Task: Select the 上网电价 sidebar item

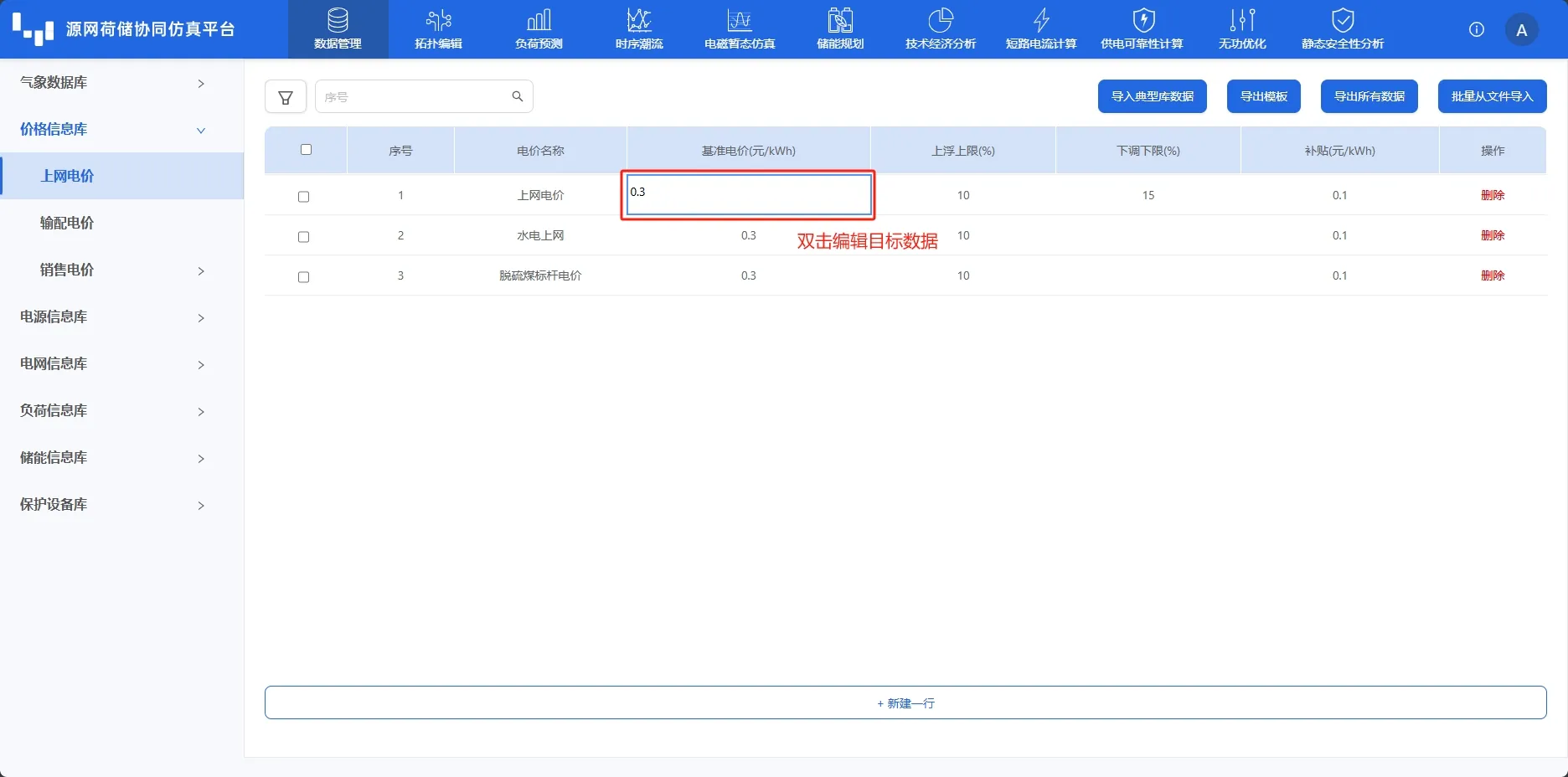Action: click(x=121, y=176)
